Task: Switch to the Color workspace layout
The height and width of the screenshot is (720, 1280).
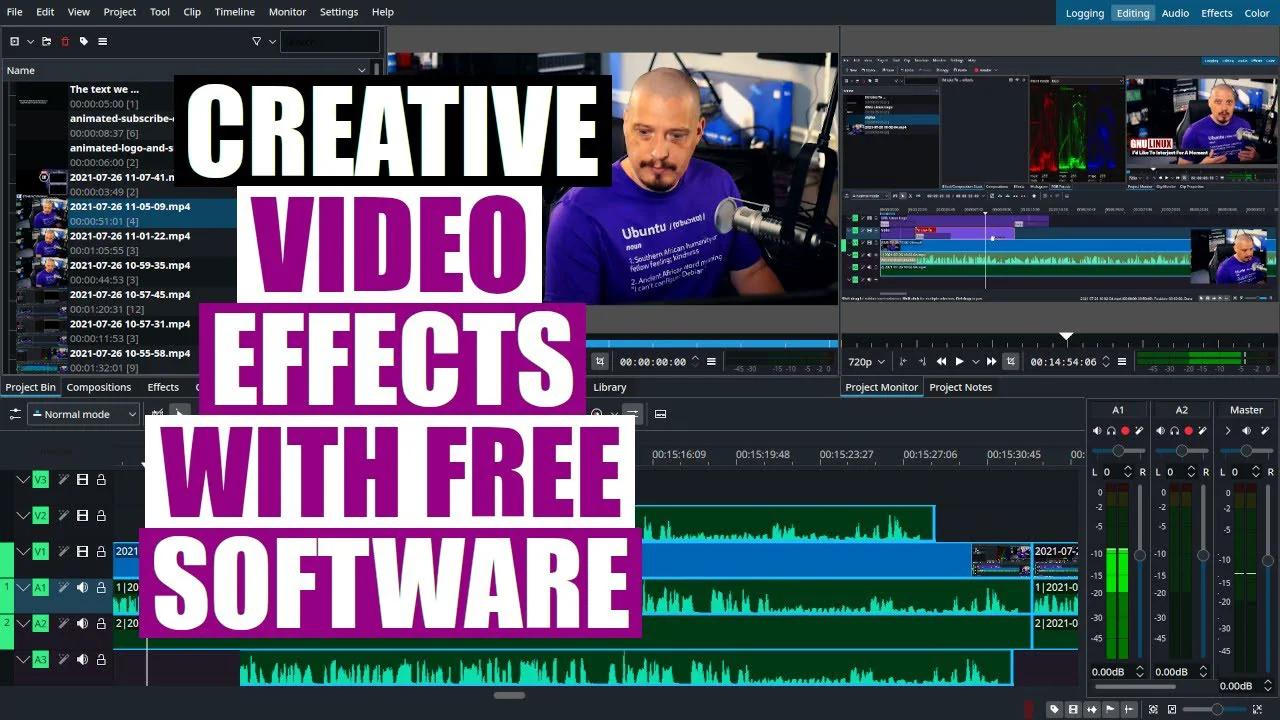Action: click(x=1257, y=13)
